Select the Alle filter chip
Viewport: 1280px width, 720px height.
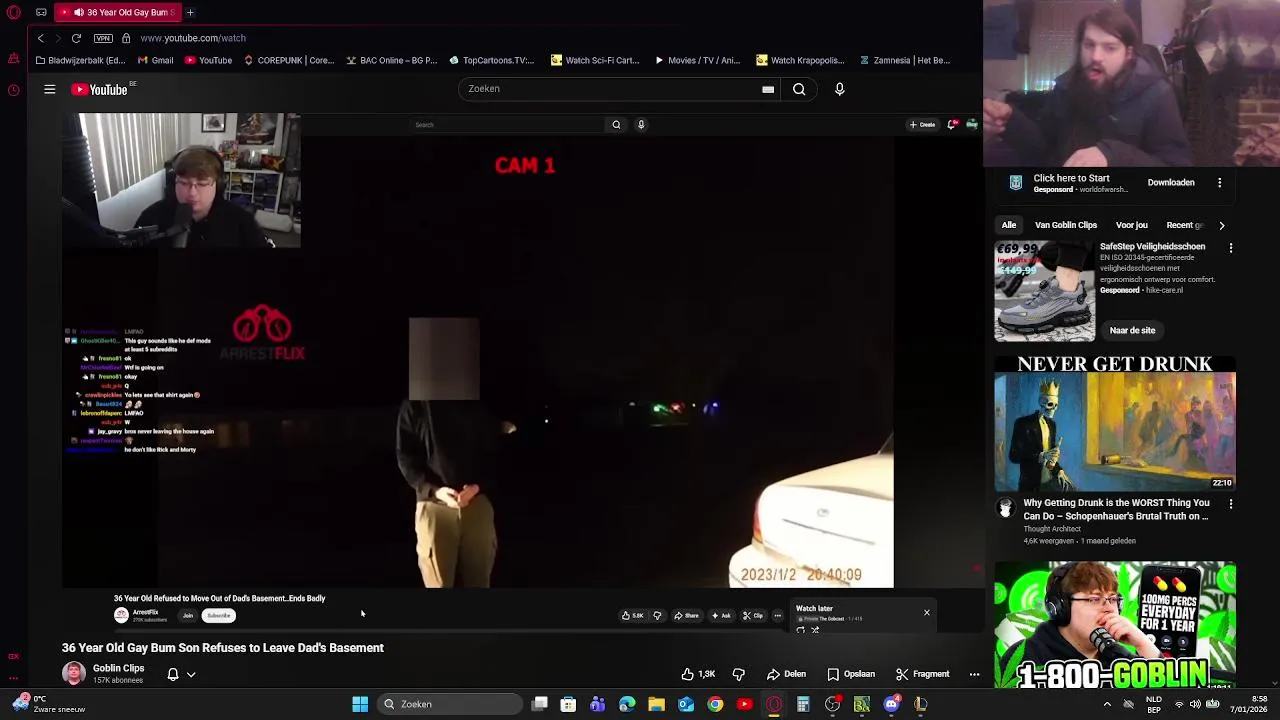pos(1009,225)
